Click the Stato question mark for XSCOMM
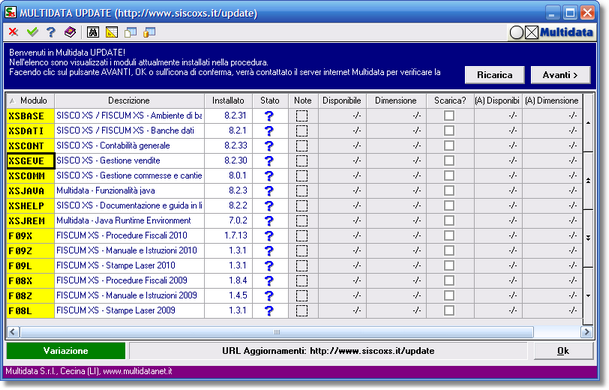 coord(269,176)
